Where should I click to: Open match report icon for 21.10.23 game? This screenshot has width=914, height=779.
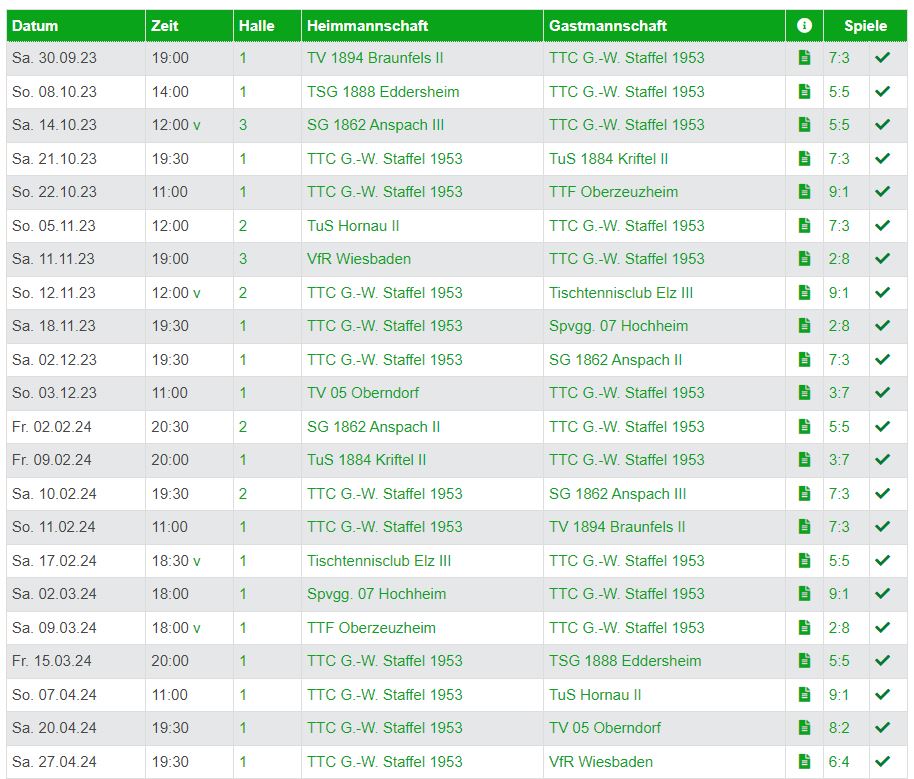coord(804,159)
